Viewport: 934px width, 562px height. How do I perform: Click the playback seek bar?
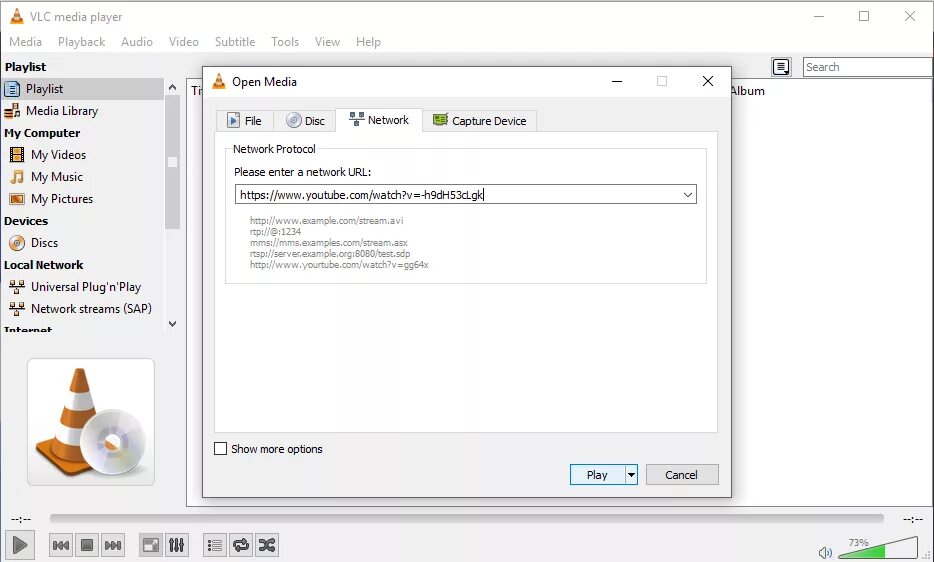tap(466, 518)
